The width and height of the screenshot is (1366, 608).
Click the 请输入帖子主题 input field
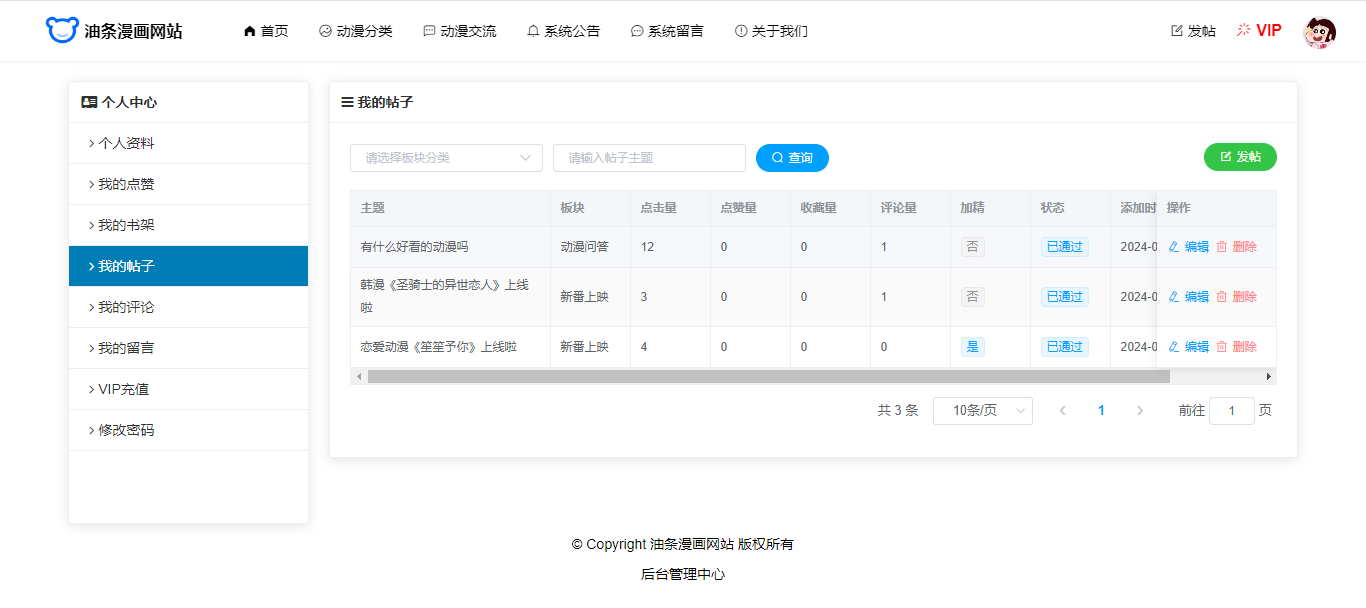coord(649,158)
